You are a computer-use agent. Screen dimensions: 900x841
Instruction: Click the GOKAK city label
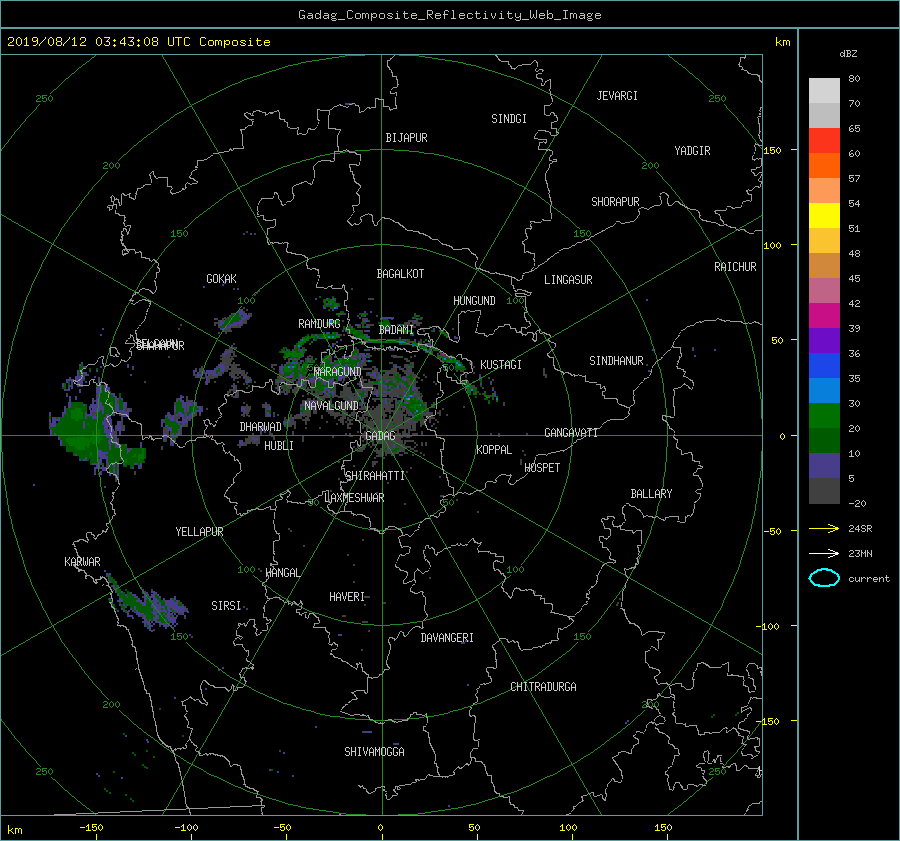point(221,279)
